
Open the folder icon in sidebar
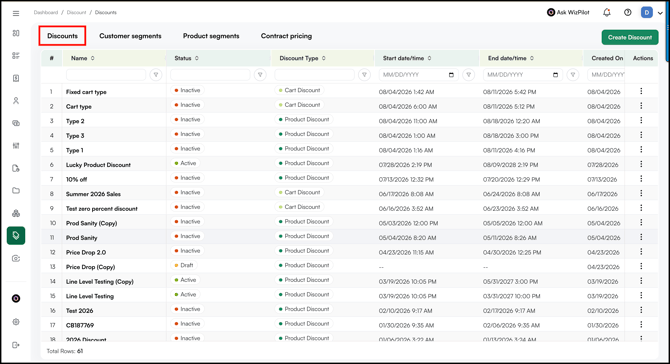16,191
